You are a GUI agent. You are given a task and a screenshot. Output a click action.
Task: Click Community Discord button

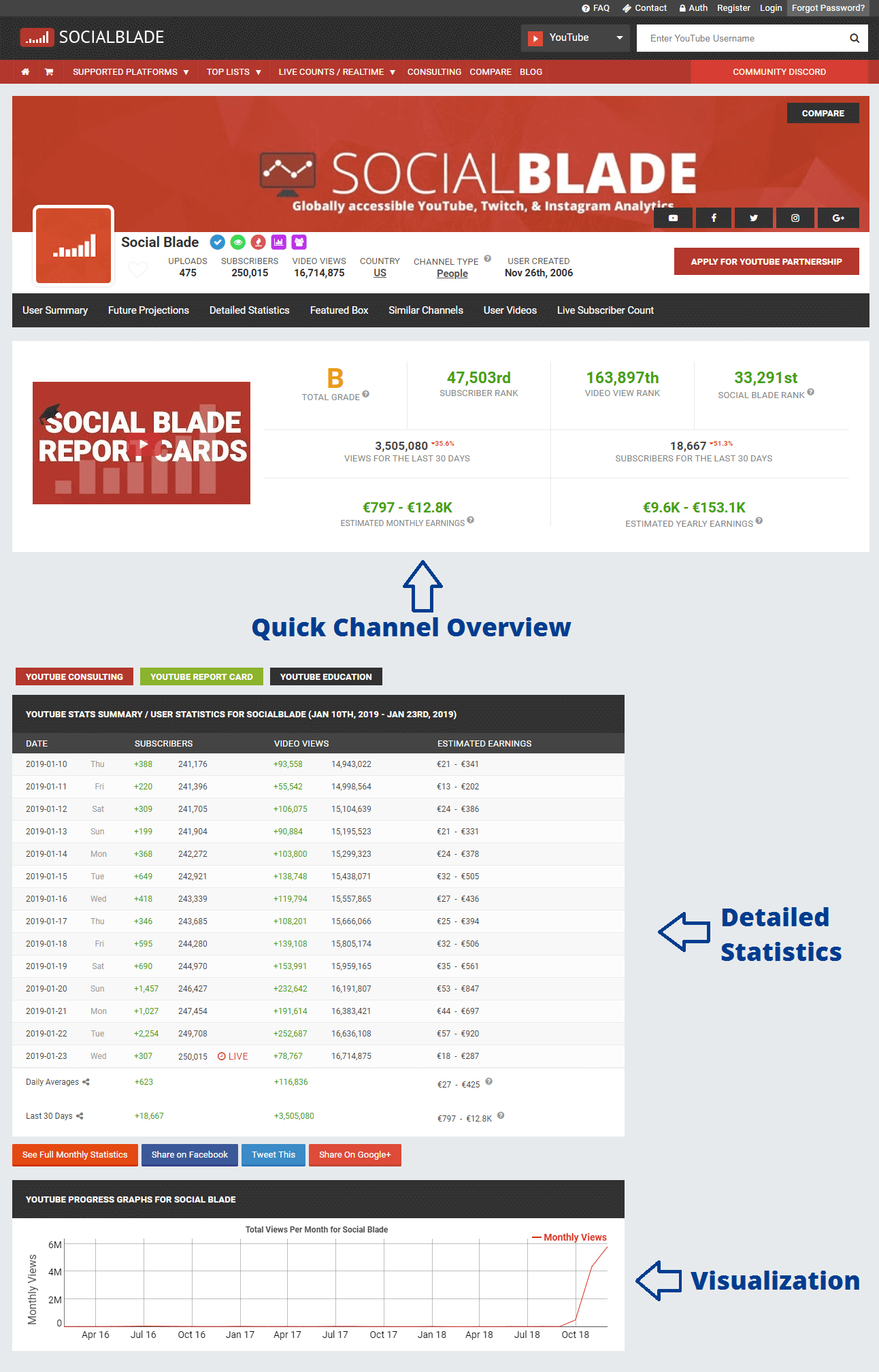(780, 71)
